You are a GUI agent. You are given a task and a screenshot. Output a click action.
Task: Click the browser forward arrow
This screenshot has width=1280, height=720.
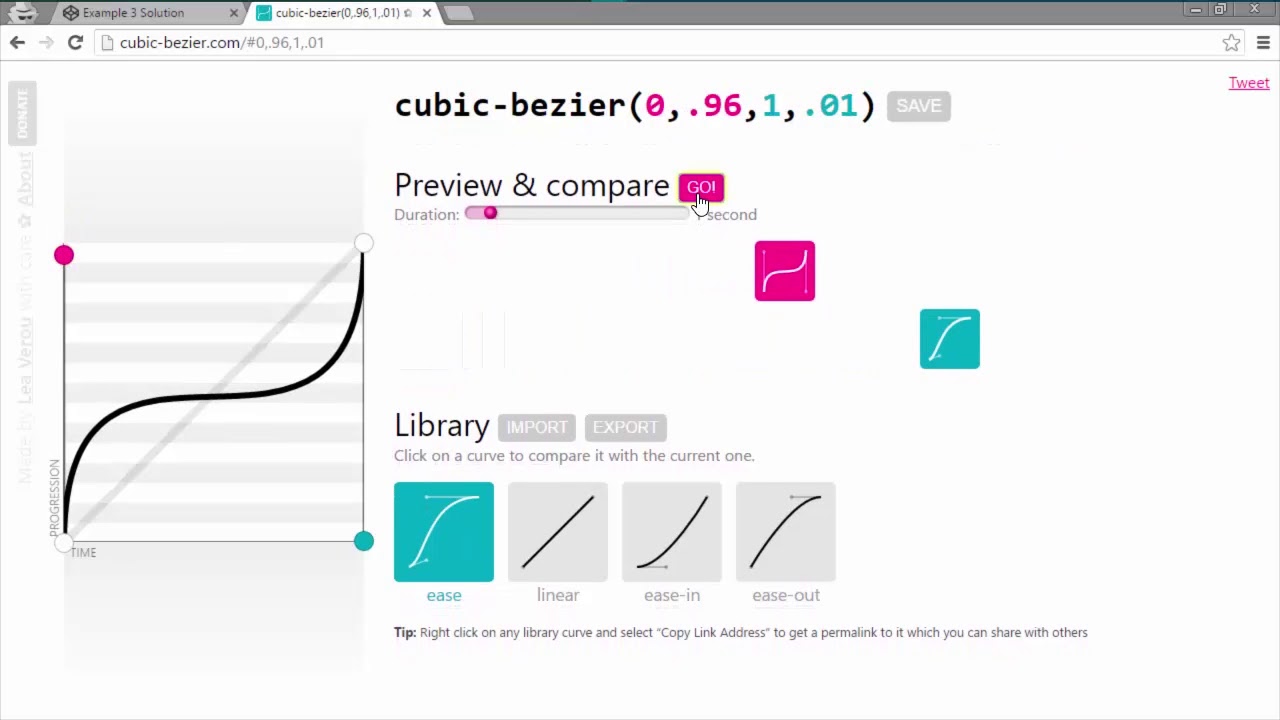click(46, 42)
